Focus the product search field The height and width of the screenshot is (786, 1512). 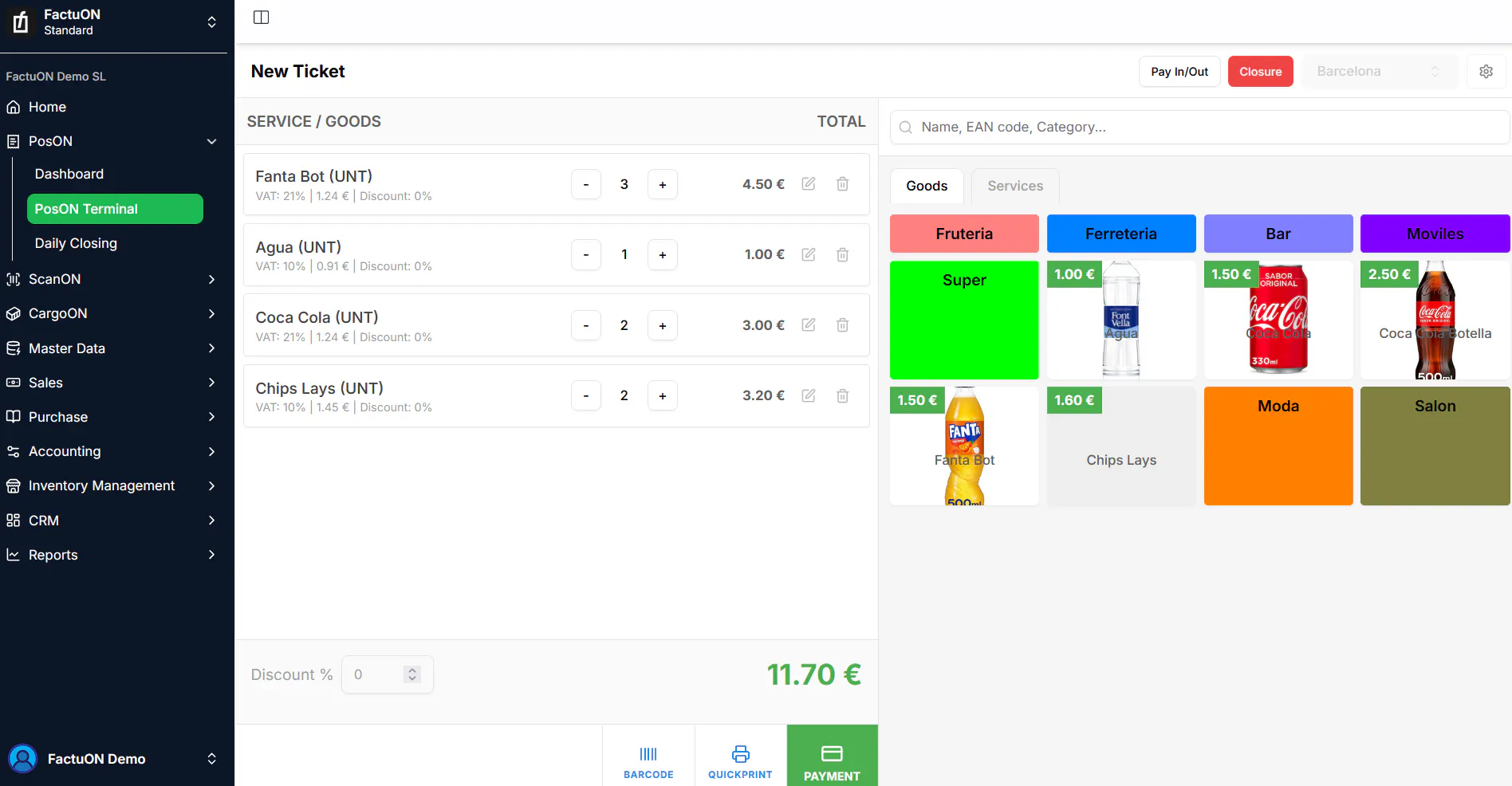1200,128
